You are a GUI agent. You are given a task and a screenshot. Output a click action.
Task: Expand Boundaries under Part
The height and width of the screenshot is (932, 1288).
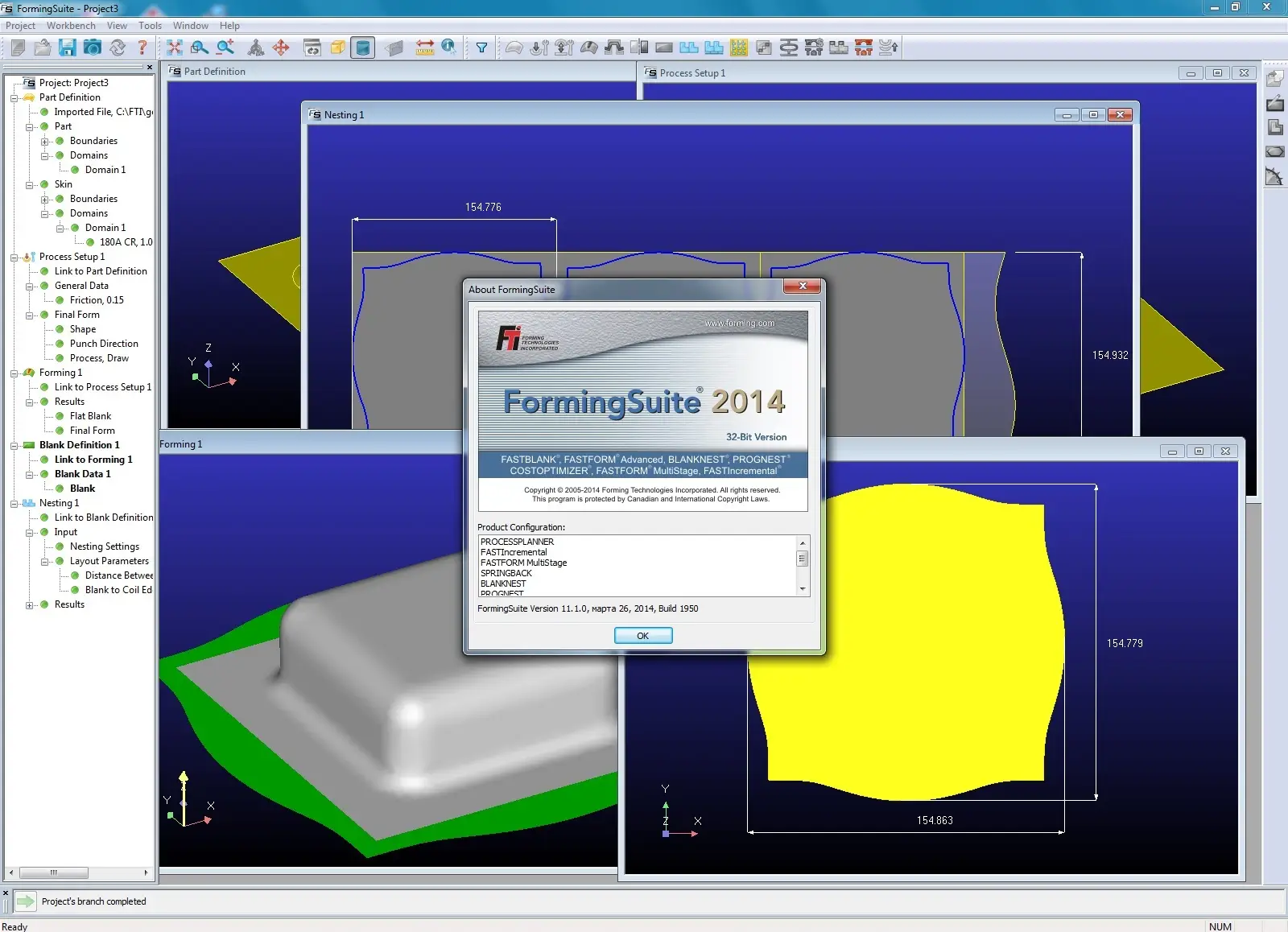45,141
